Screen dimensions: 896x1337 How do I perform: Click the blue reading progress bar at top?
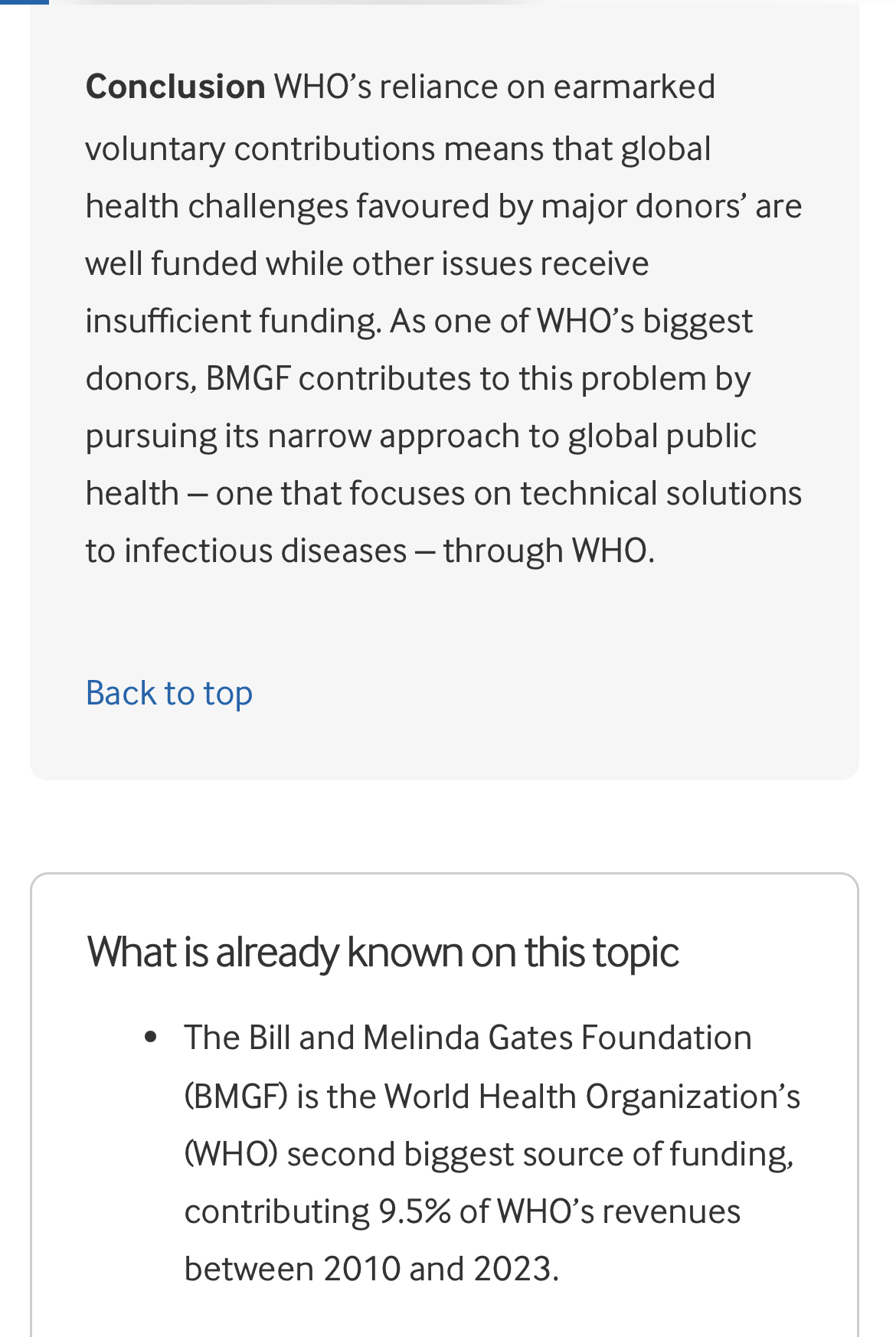[24, 2]
